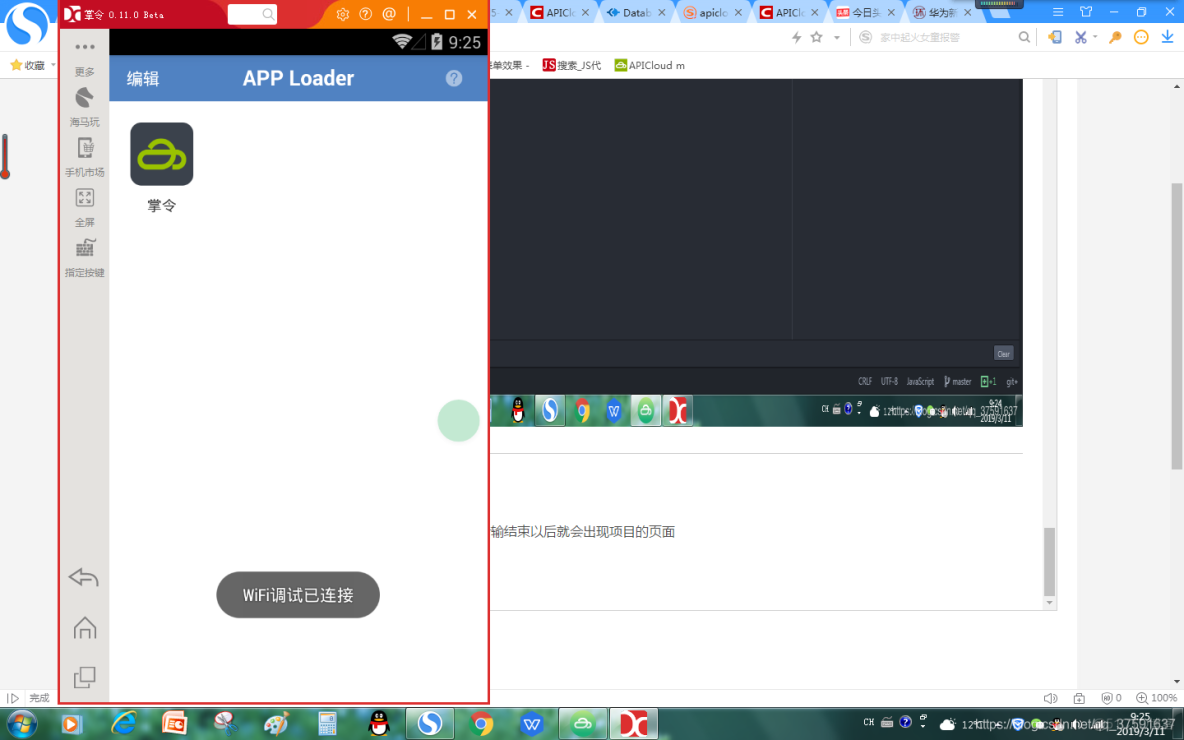The width and height of the screenshot is (1184, 740).
Task: Click the play sidebar toggle by 完成
Action: click(13, 698)
